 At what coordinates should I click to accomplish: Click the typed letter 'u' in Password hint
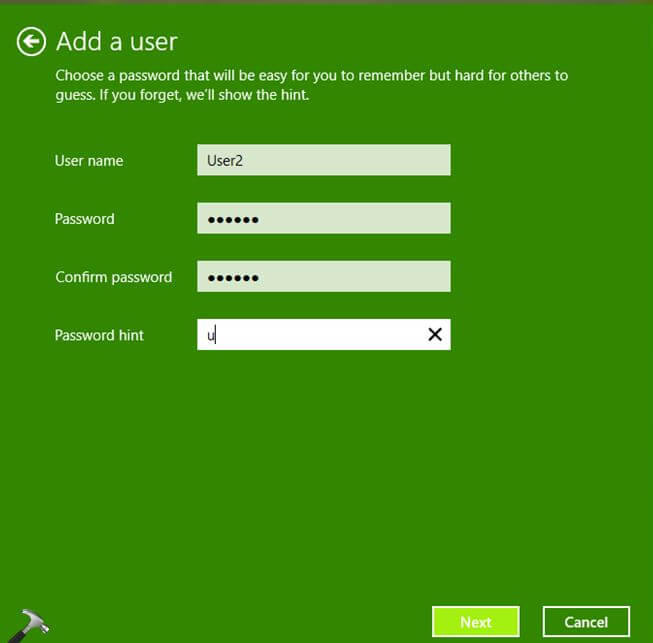point(211,336)
